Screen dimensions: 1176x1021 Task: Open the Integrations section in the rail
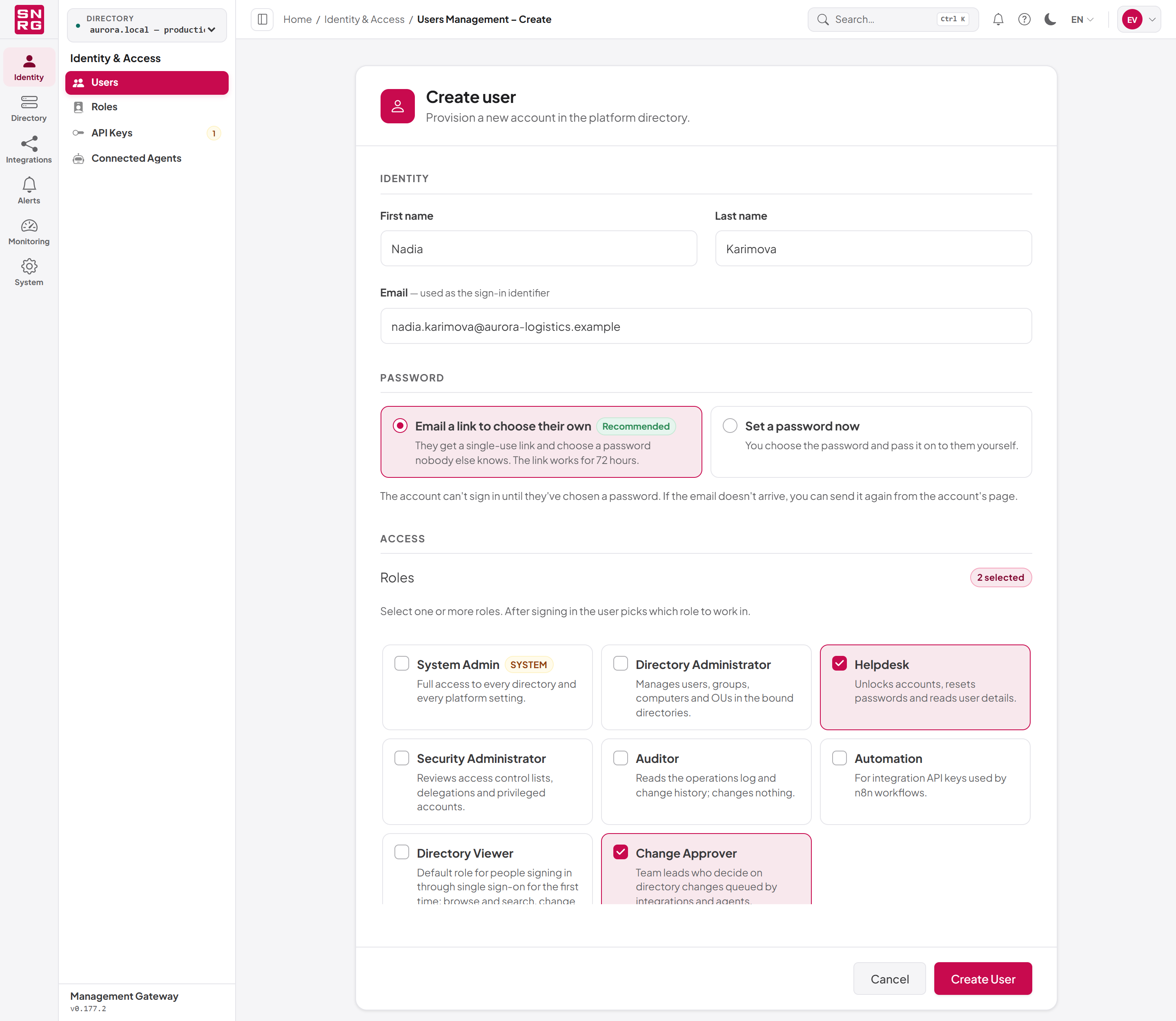click(x=29, y=149)
